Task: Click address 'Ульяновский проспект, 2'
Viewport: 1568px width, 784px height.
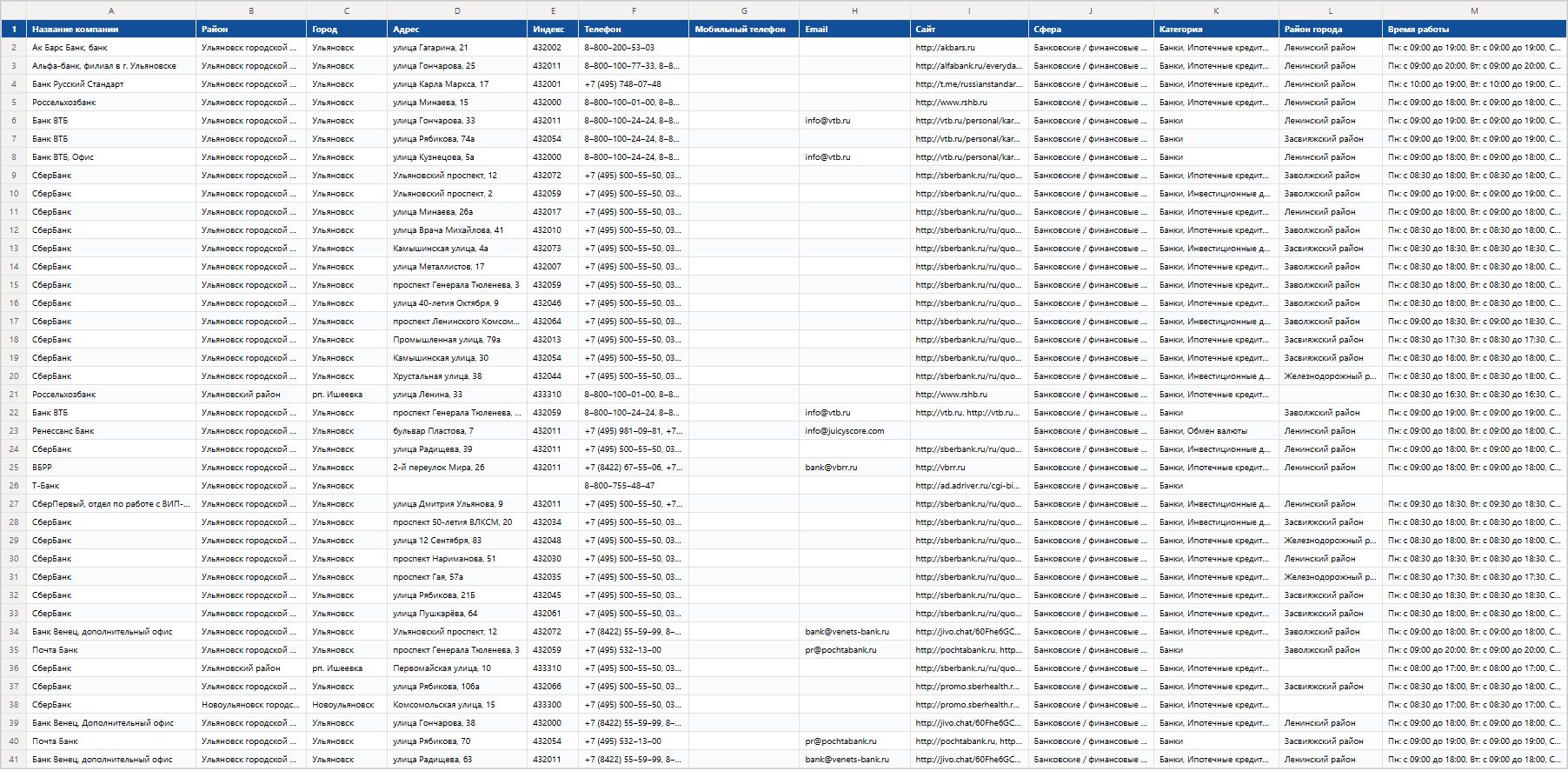Action: point(457,194)
